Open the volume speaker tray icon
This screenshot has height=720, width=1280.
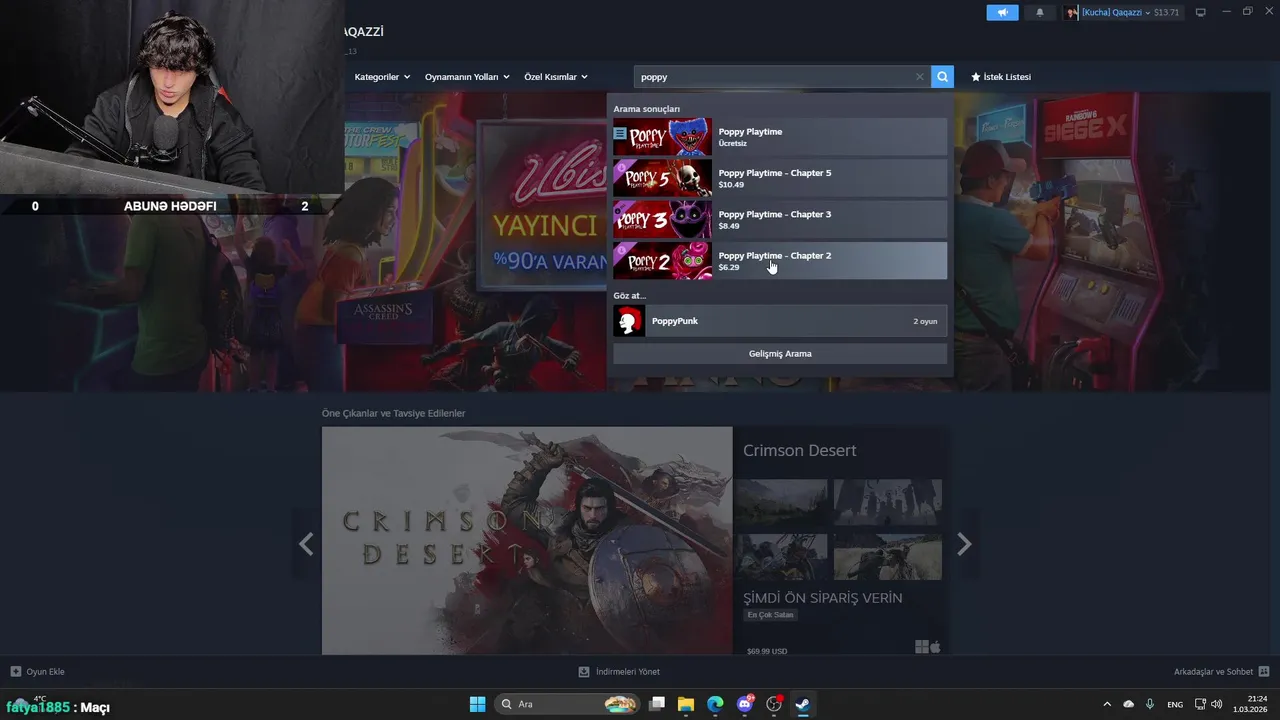coord(1216,704)
